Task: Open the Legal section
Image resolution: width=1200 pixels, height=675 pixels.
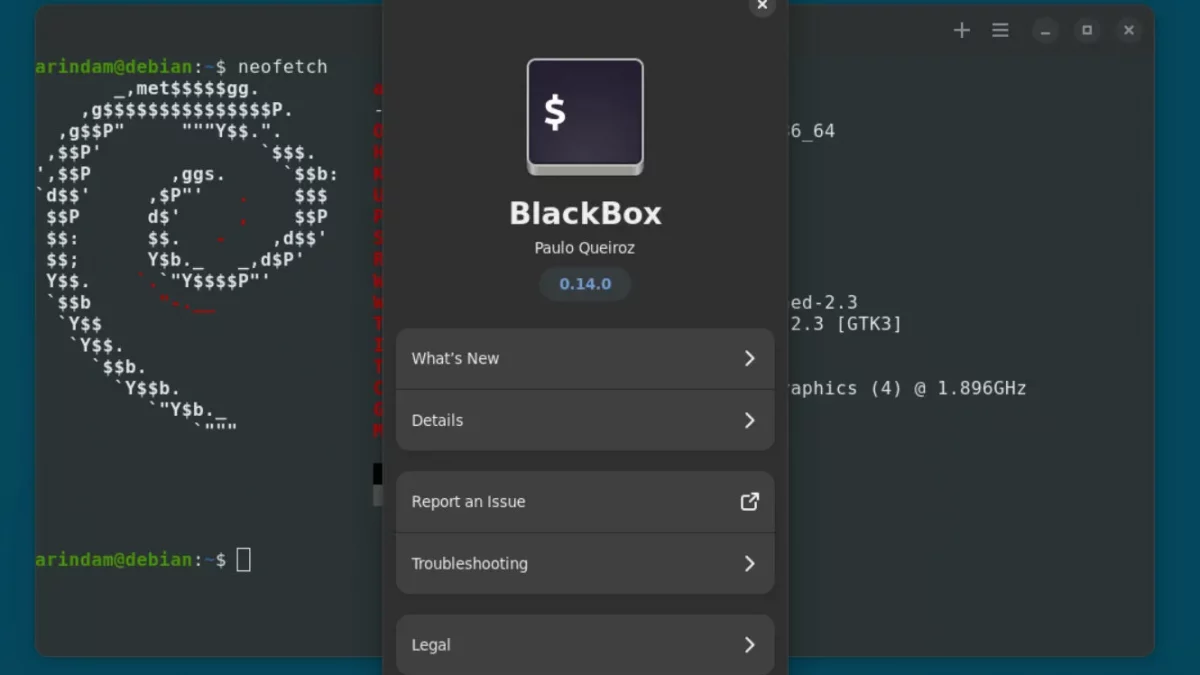Action: (x=585, y=645)
